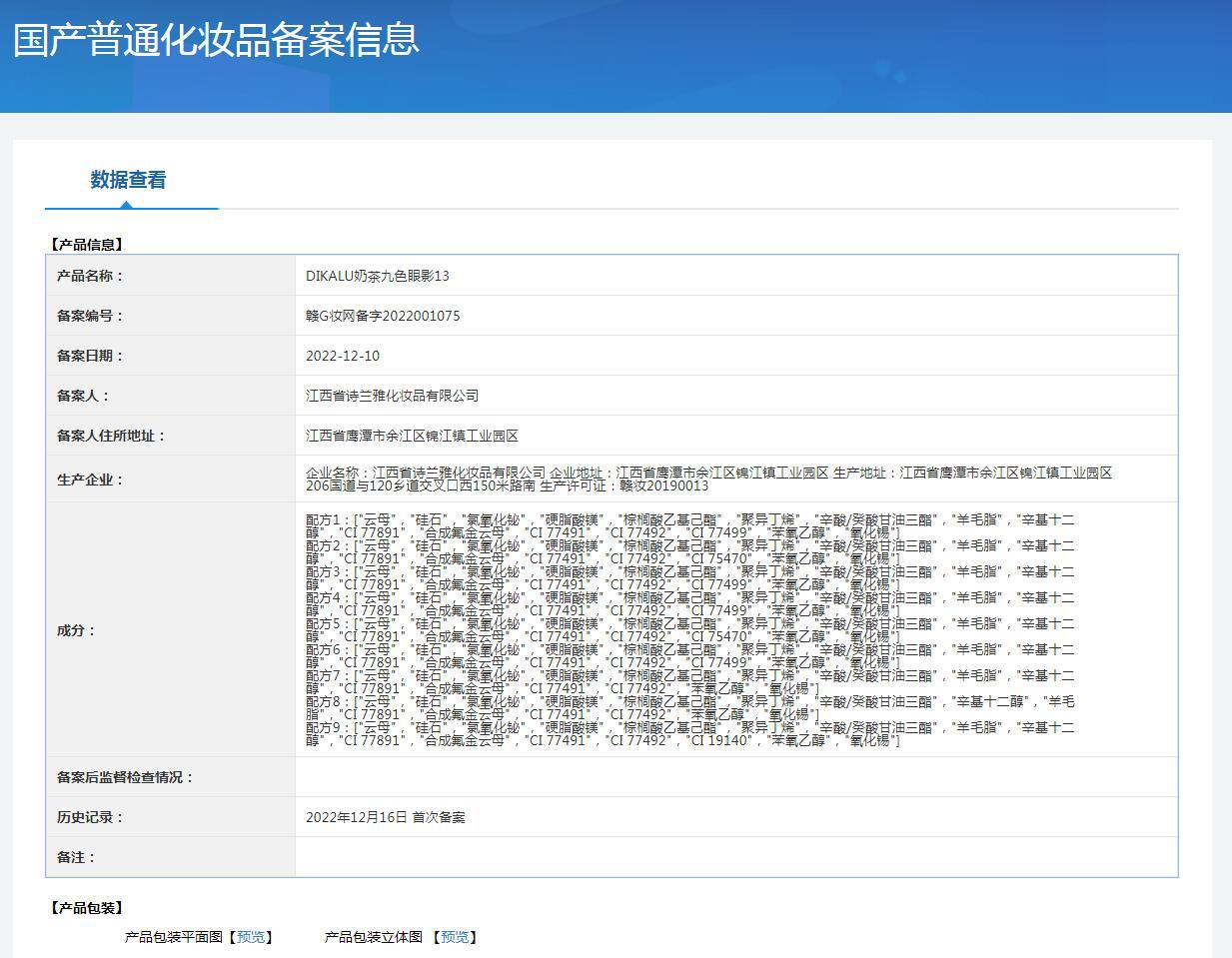Screen dimensions: 1232x958
Task: Preview the 产品包装平面图 image
Action: point(251,937)
